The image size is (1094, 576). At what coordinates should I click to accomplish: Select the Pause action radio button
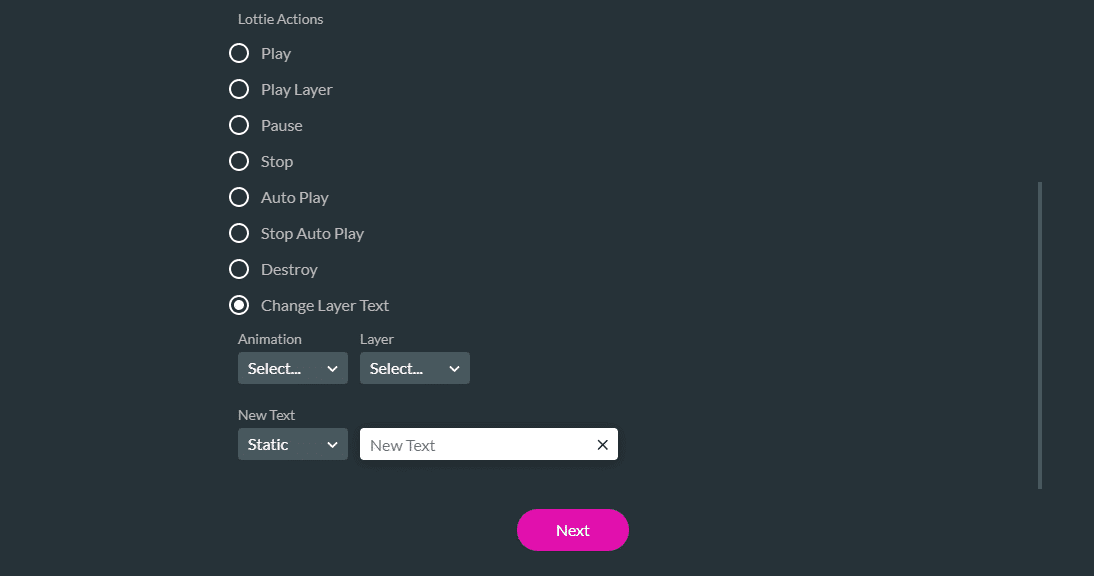(x=239, y=125)
